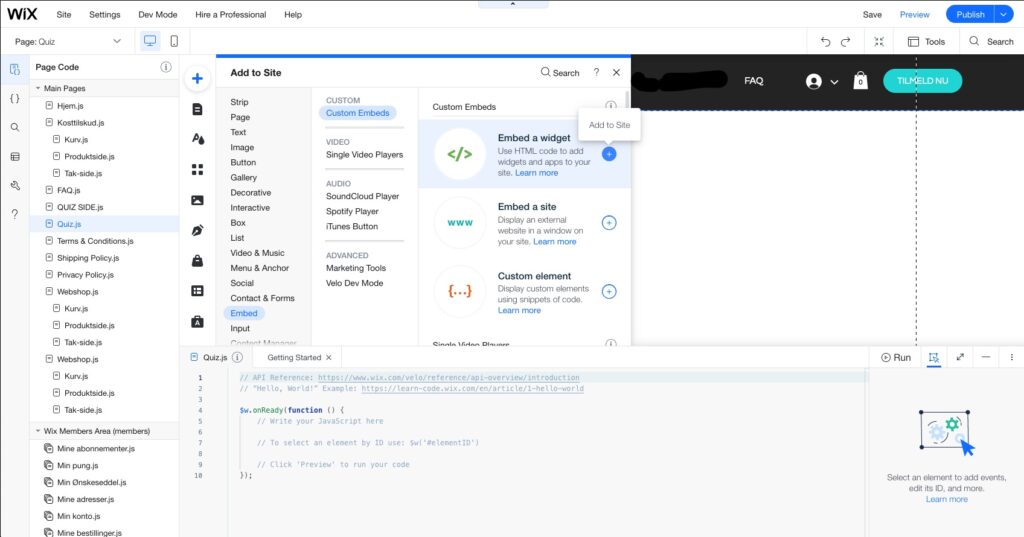Click the TILMELD NU site button

pyautogui.click(x=922, y=81)
